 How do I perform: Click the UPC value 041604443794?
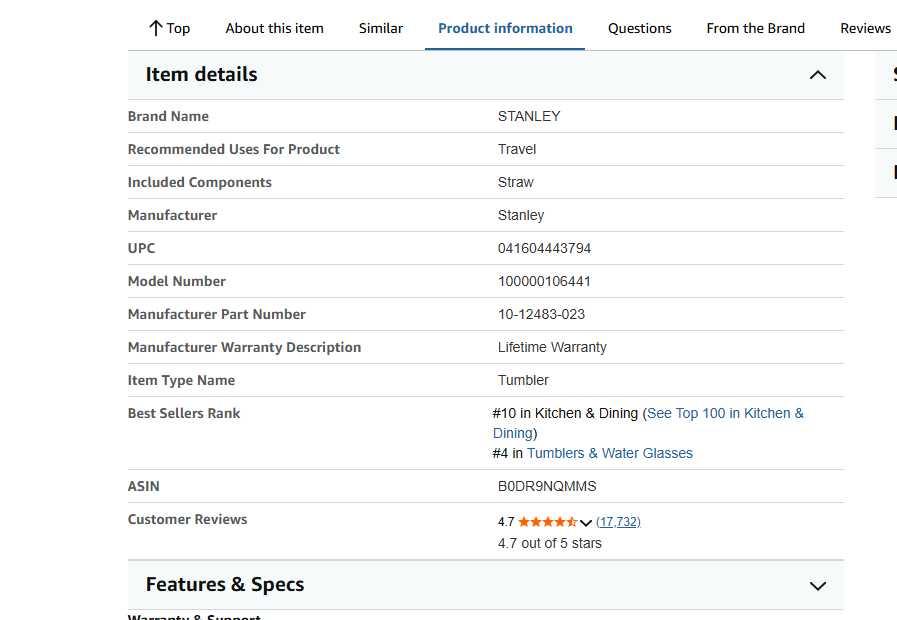click(544, 248)
